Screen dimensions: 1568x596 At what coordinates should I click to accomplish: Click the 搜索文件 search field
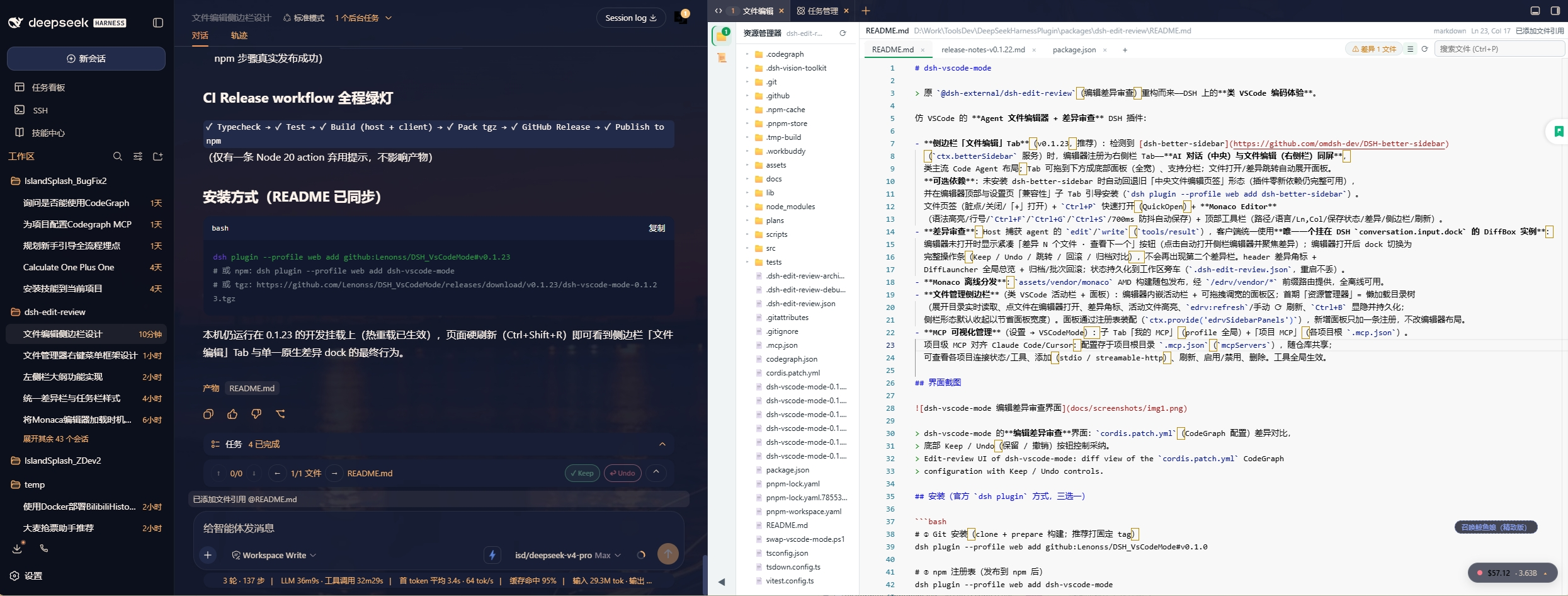pos(1499,49)
